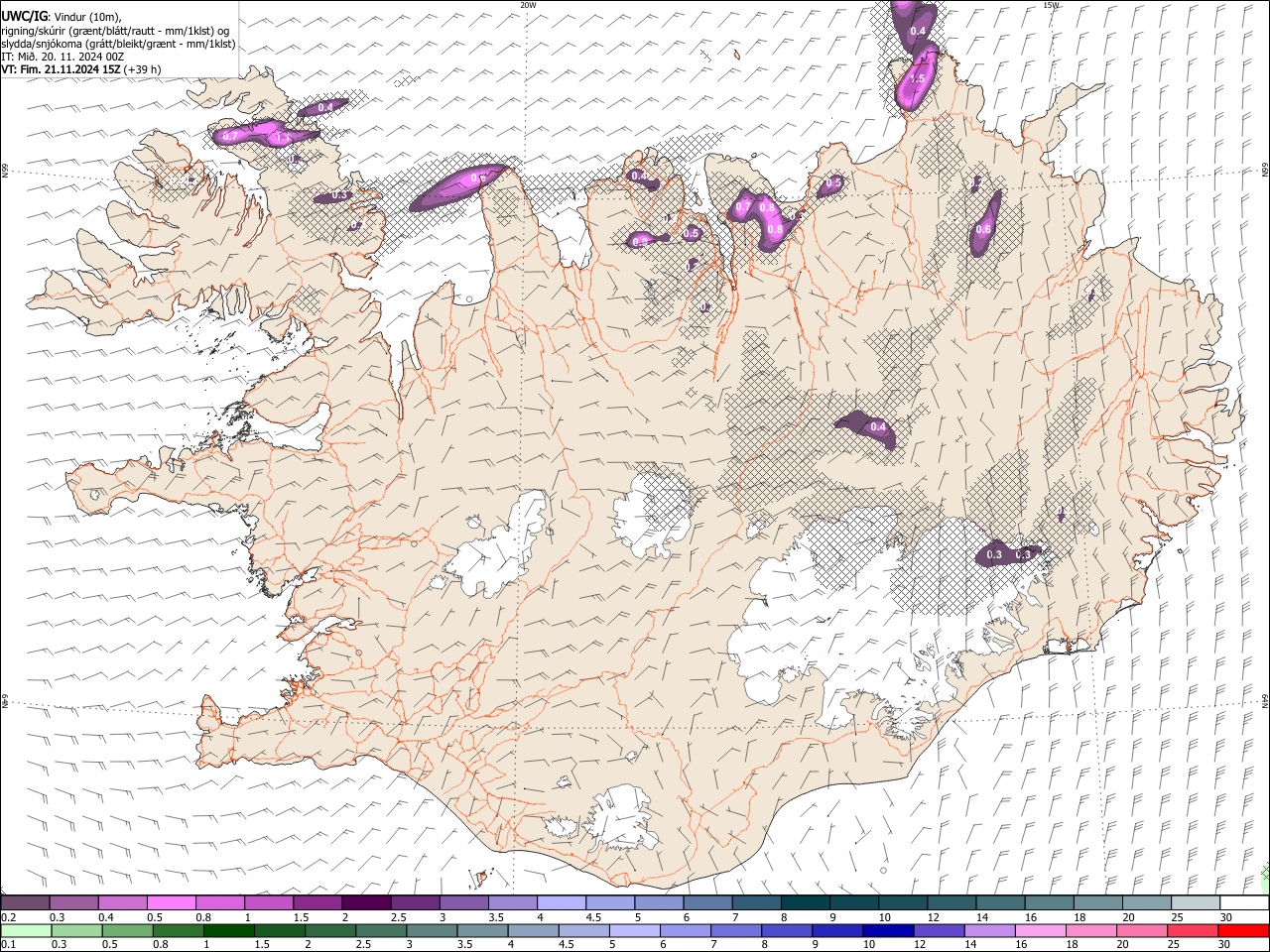The width and height of the screenshot is (1270, 952).
Task: Click the valid time 'VT: Fim. 21.11.2024 15Z (+39 h)'
Action: click(x=81, y=69)
